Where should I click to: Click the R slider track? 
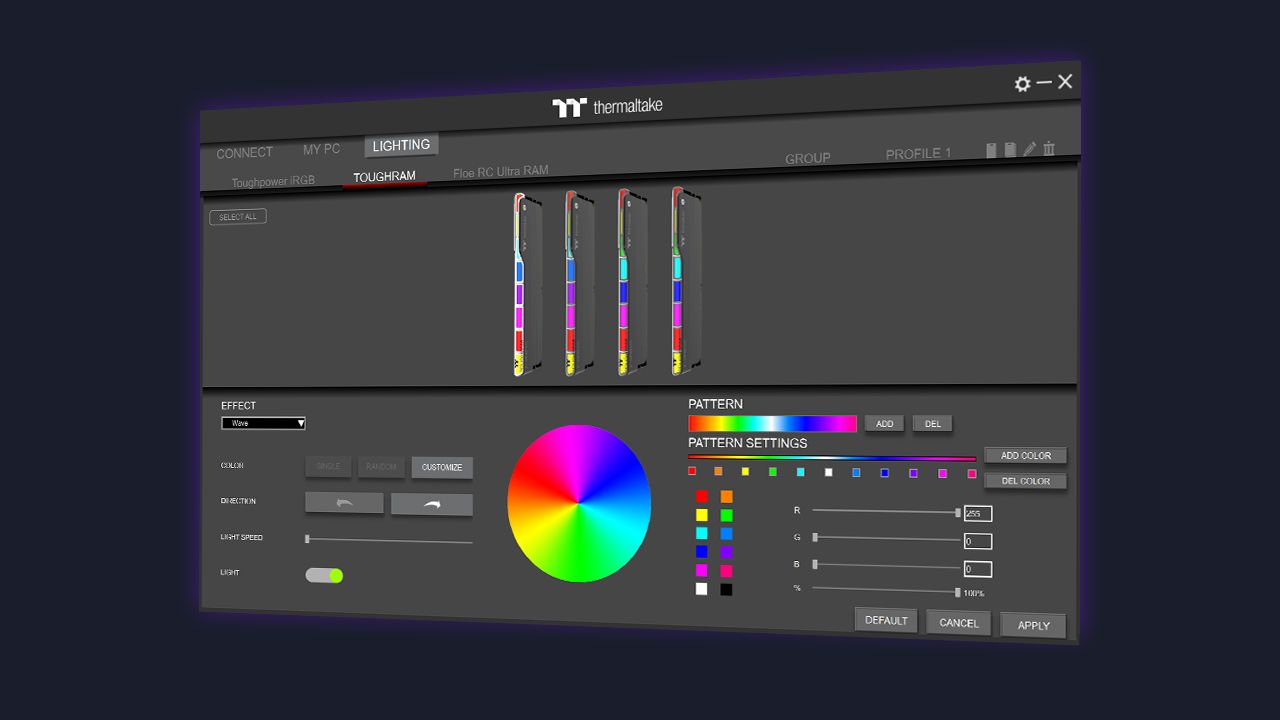886,511
